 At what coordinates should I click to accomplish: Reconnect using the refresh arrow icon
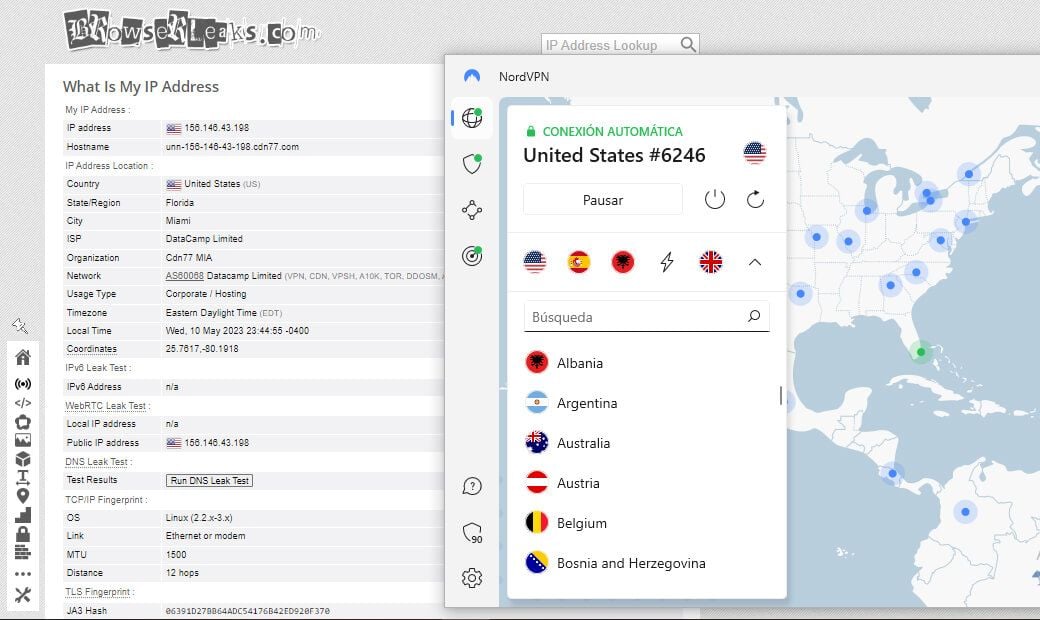point(755,199)
